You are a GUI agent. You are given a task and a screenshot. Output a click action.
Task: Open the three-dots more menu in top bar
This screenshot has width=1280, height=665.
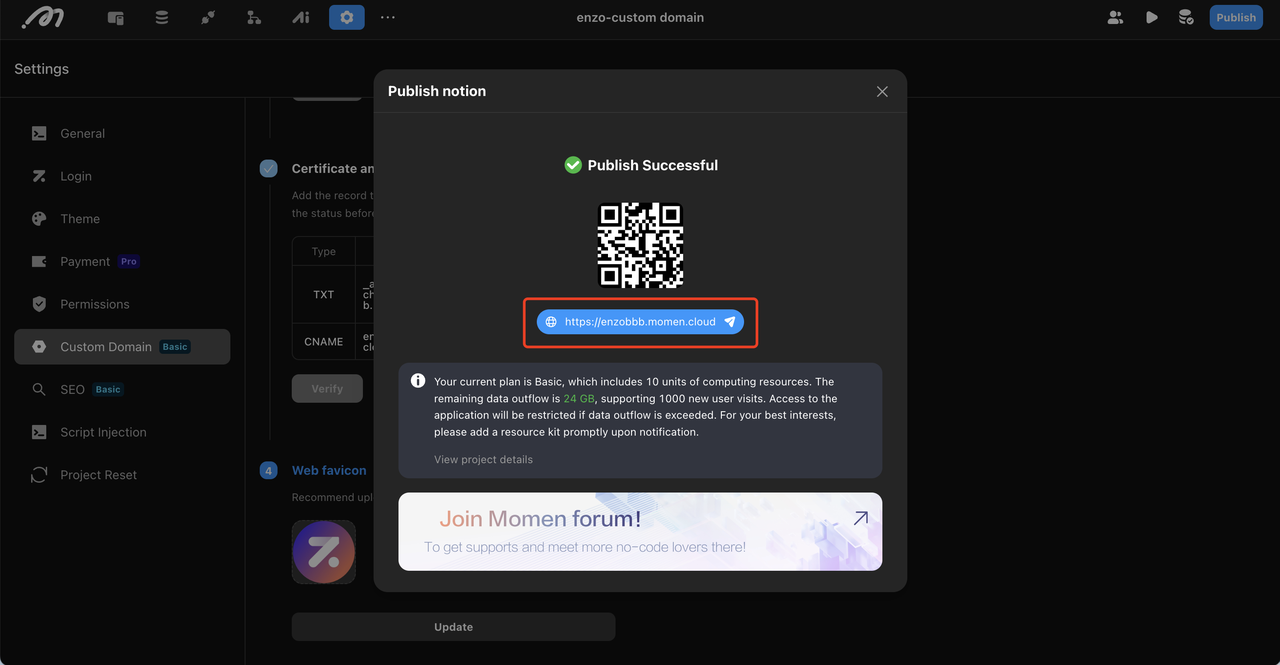tap(388, 17)
